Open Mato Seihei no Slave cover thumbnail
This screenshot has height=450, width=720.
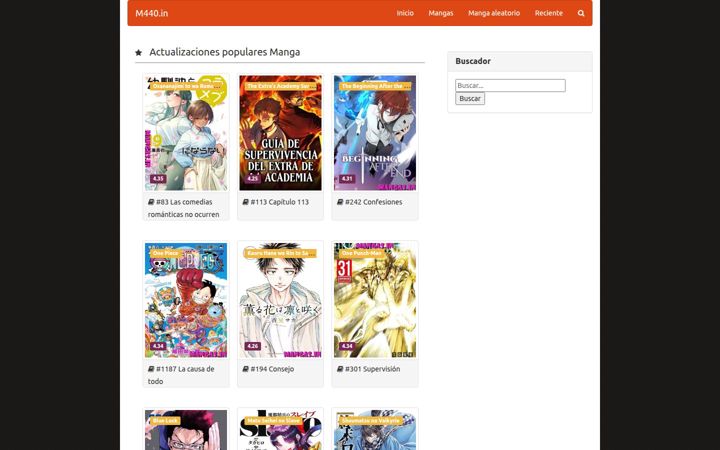click(281, 430)
